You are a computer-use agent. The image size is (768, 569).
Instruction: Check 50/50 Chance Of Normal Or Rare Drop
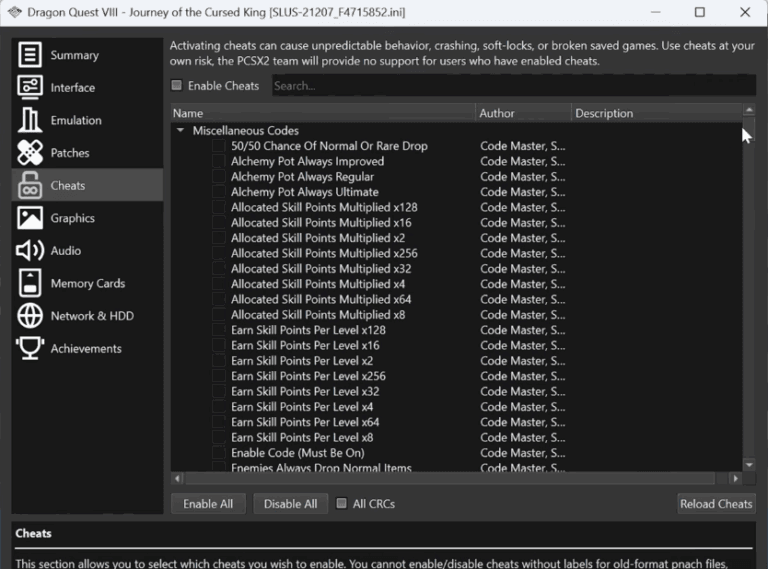tap(219, 146)
